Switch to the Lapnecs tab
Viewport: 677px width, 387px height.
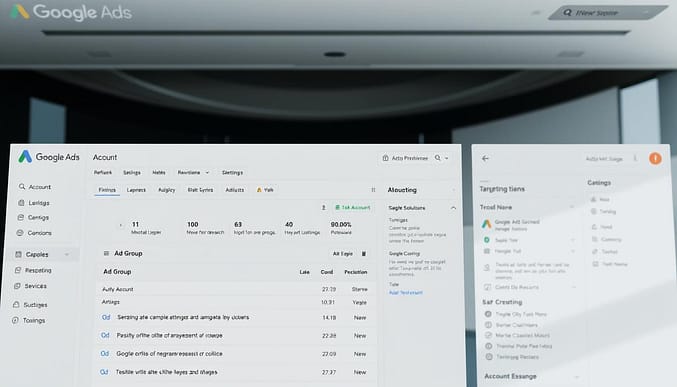[x=136, y=190]
